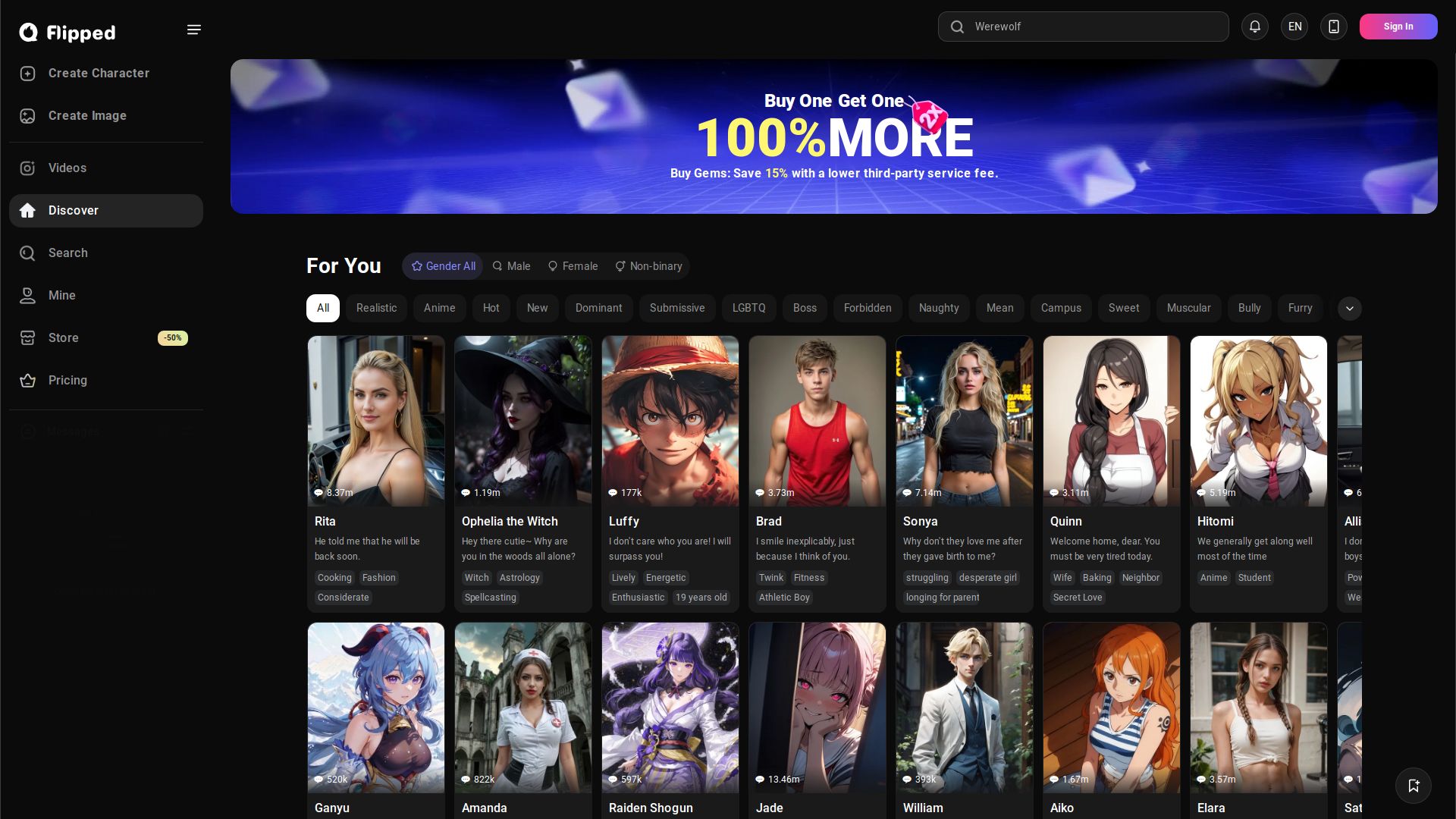Open Pricing from the sidebar
The height and width of the screenshot is (819, 1456).
(67, 381)
